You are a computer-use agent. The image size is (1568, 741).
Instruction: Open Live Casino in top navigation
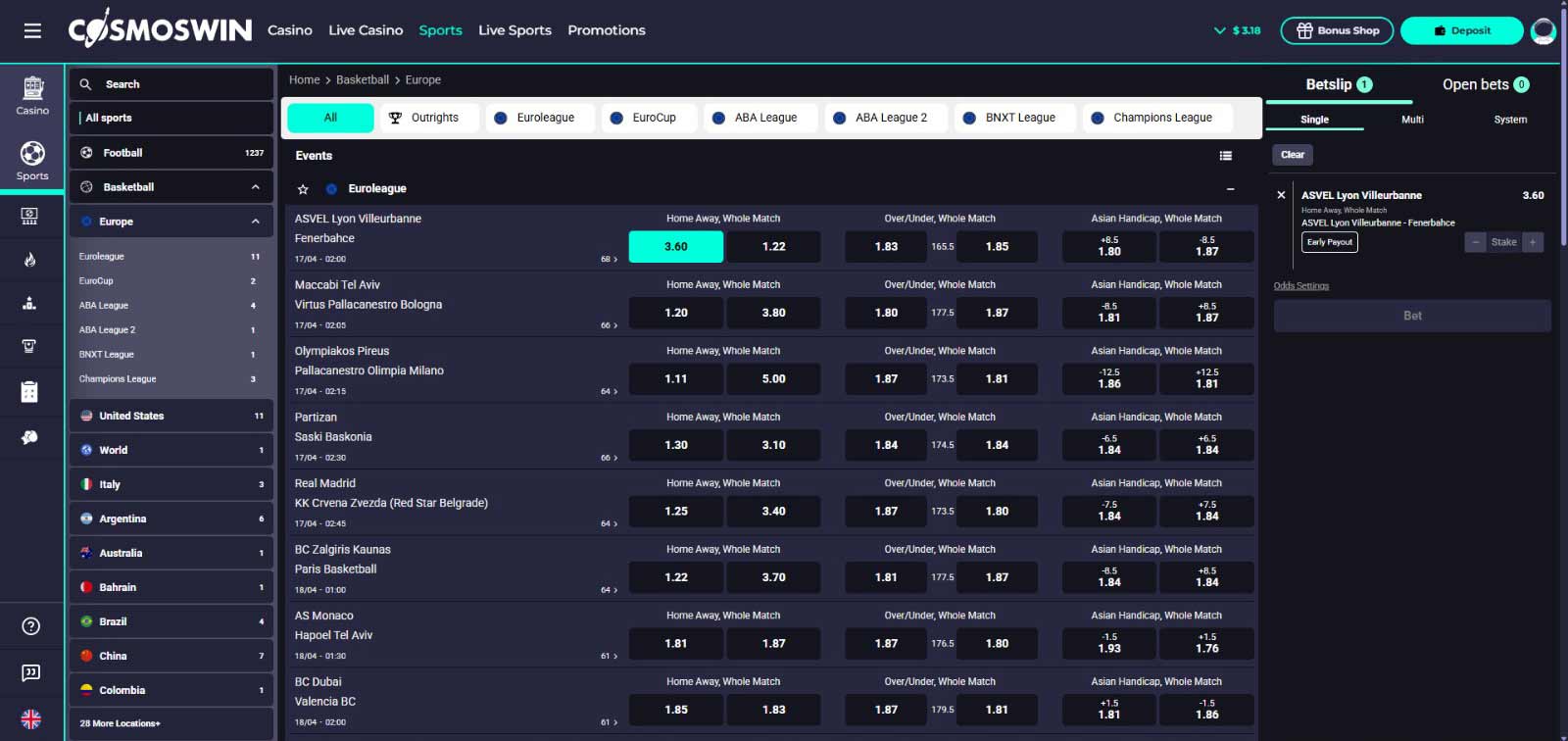pyautogui.click(x=366, y=30)
